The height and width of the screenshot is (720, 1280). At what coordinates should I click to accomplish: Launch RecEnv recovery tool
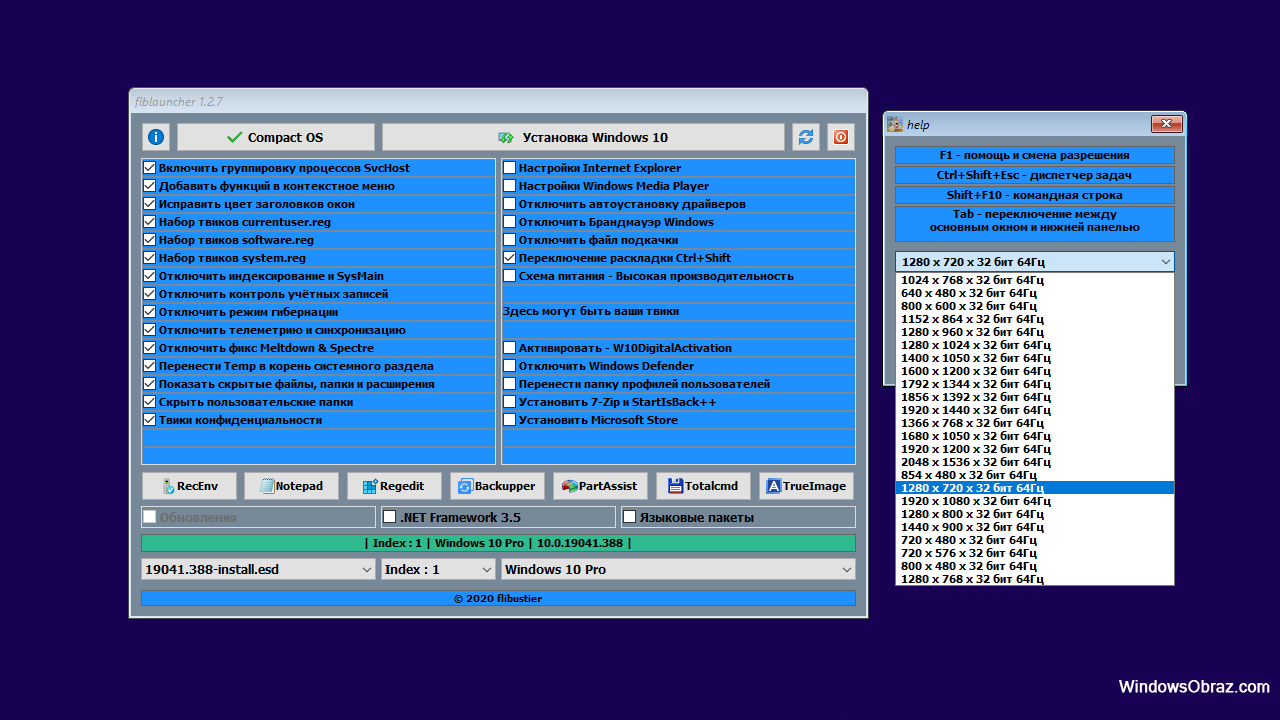pyautogui.click(x=189, y=486)
